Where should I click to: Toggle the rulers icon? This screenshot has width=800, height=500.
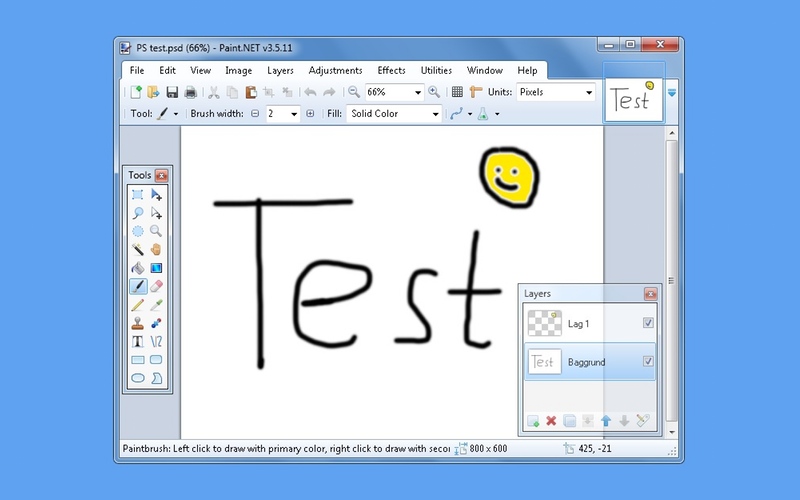coord(476,92)
